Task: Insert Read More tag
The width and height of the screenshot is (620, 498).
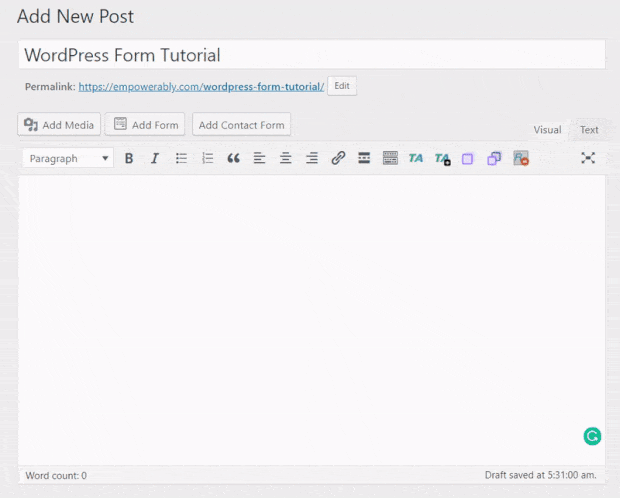Action: 364,158
